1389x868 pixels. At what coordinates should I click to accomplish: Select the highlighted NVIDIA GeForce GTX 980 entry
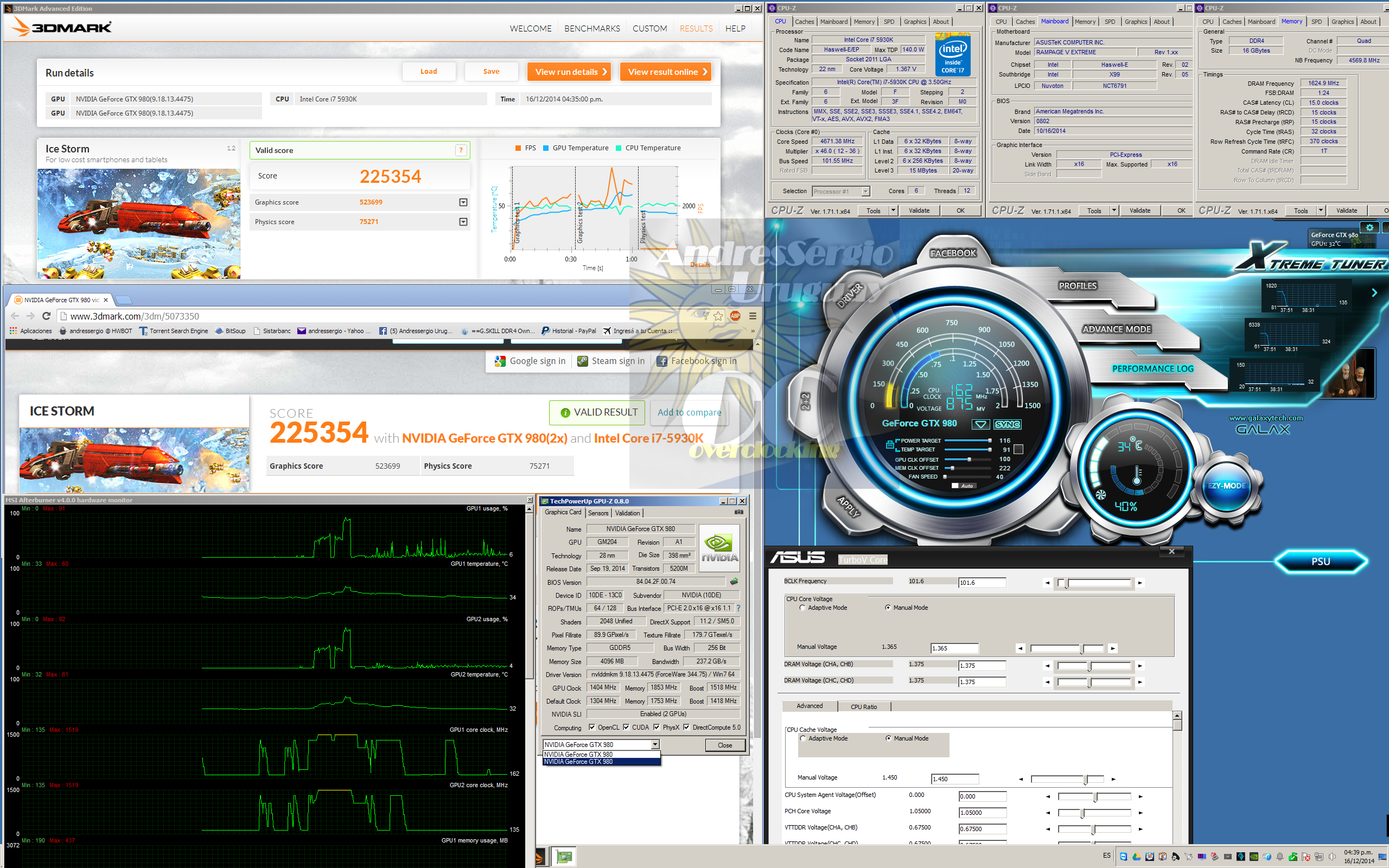(x=601, y=762)
